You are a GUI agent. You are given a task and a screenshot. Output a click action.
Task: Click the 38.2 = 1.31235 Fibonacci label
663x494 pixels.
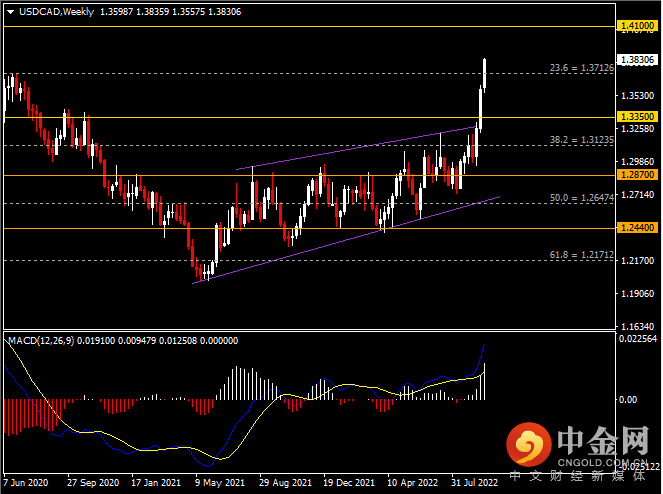click(x=581, y=140)
